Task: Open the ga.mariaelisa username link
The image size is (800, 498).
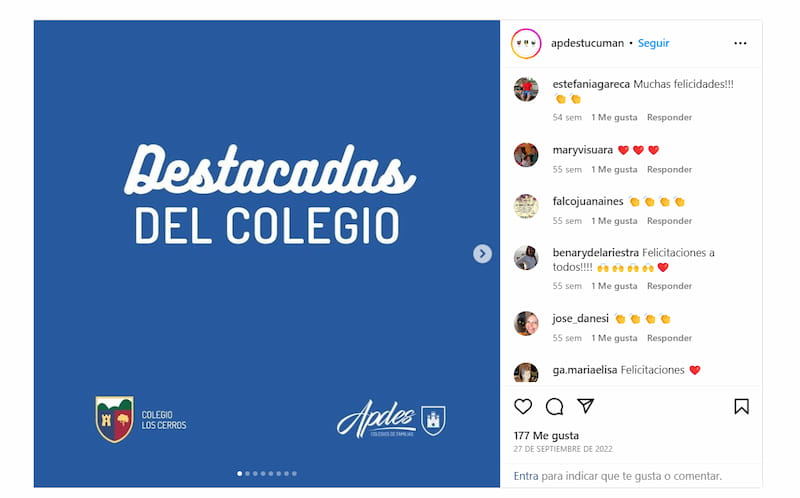Action: [x=585, y=370]
